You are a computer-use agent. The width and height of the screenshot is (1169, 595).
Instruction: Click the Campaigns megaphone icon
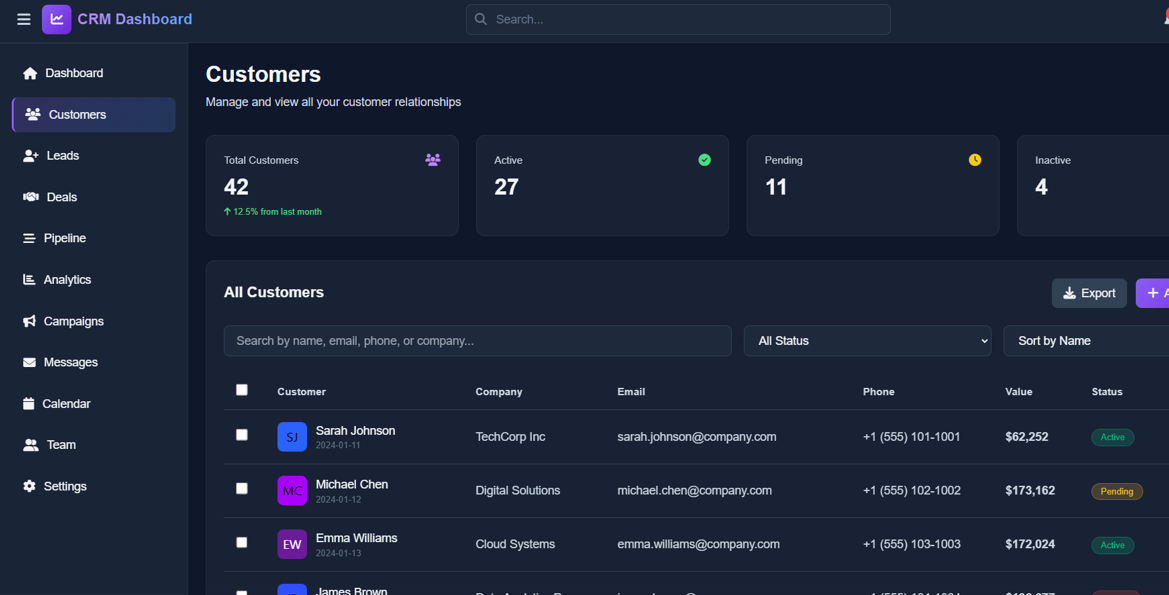tap(29, 321)
